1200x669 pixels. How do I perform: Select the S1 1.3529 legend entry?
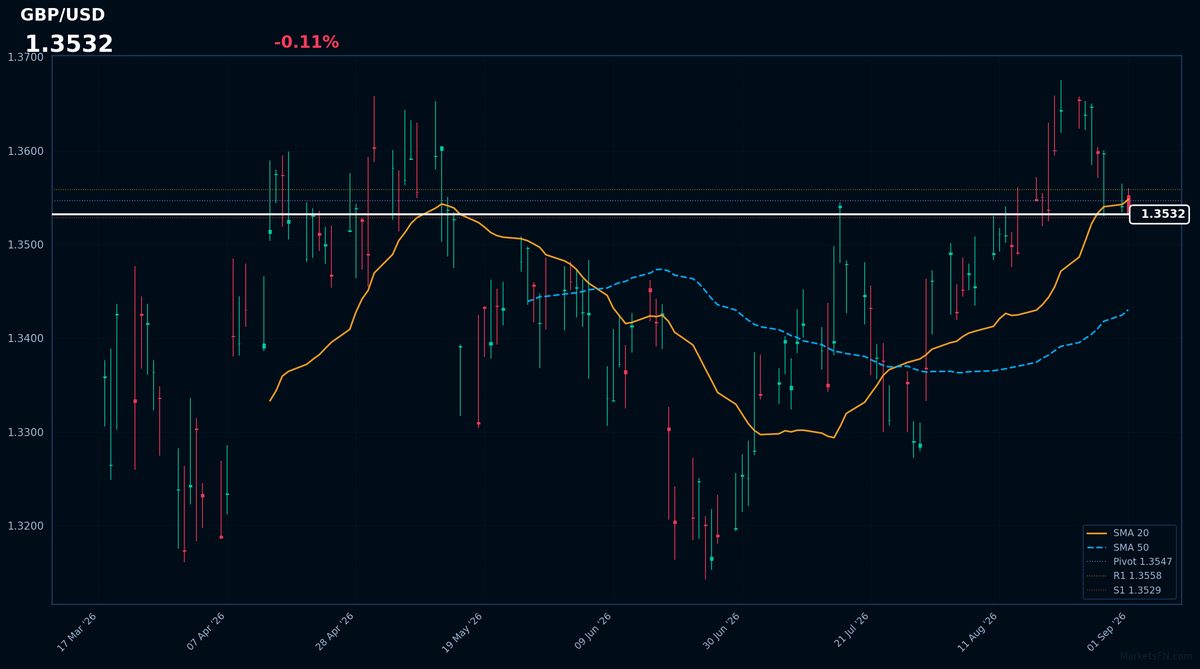click(1128, 590)
